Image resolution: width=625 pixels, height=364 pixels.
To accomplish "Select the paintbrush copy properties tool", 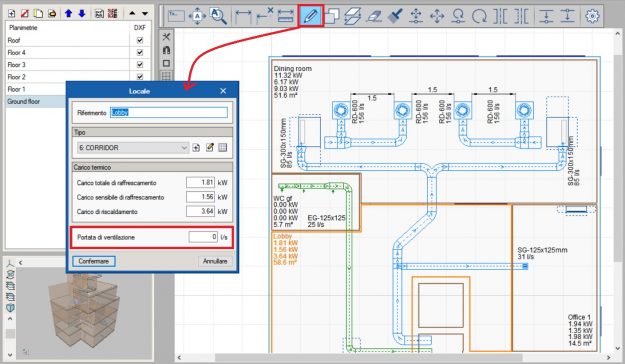I will point(395,16).
